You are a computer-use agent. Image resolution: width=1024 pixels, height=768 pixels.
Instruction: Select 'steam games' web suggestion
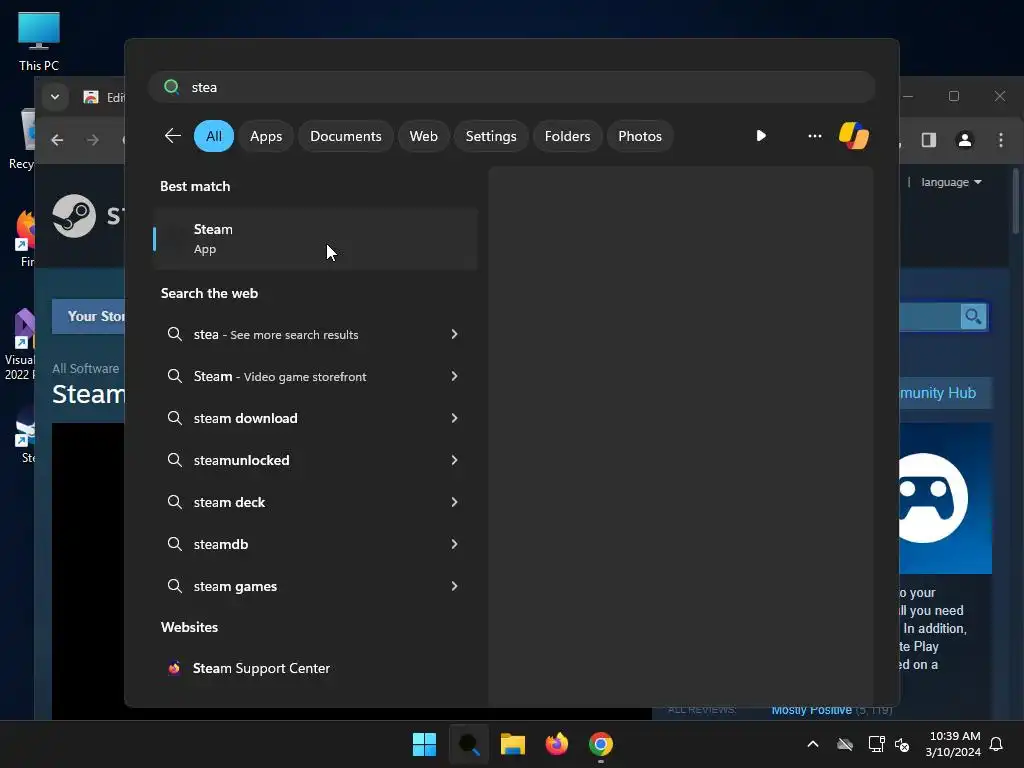314,586
